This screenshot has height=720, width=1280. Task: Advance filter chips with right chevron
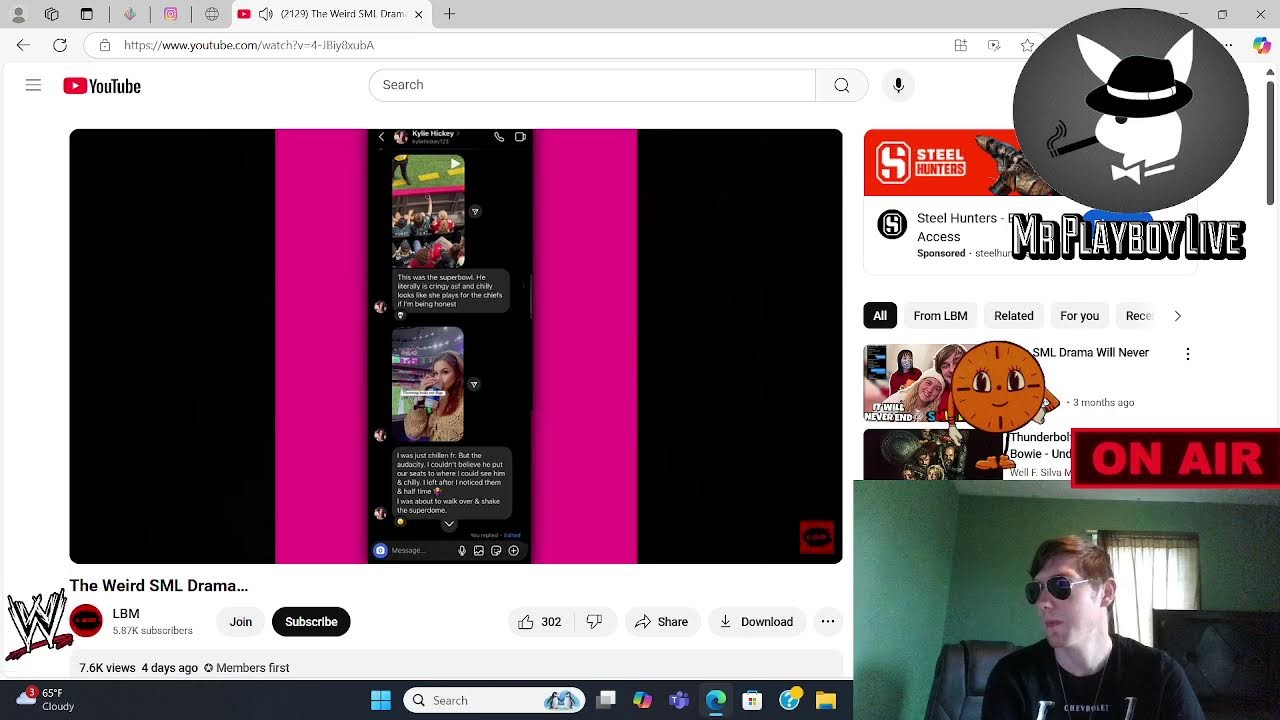point(1177,316)
